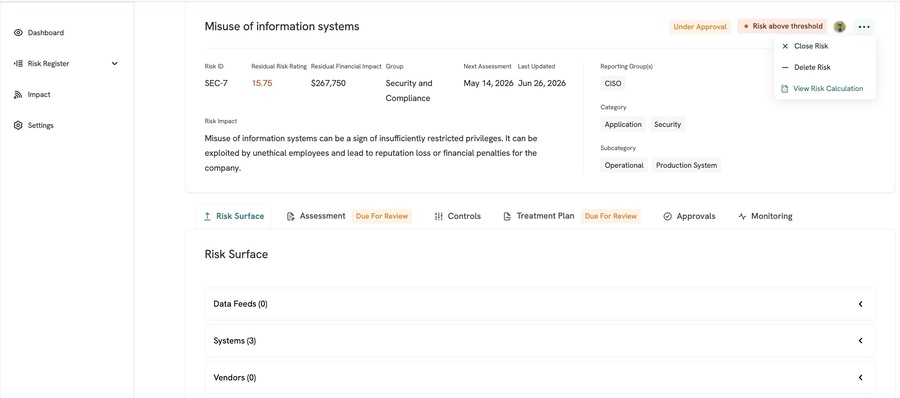Expand the Data Feeds (0) section chevron

tap(860, 304)
